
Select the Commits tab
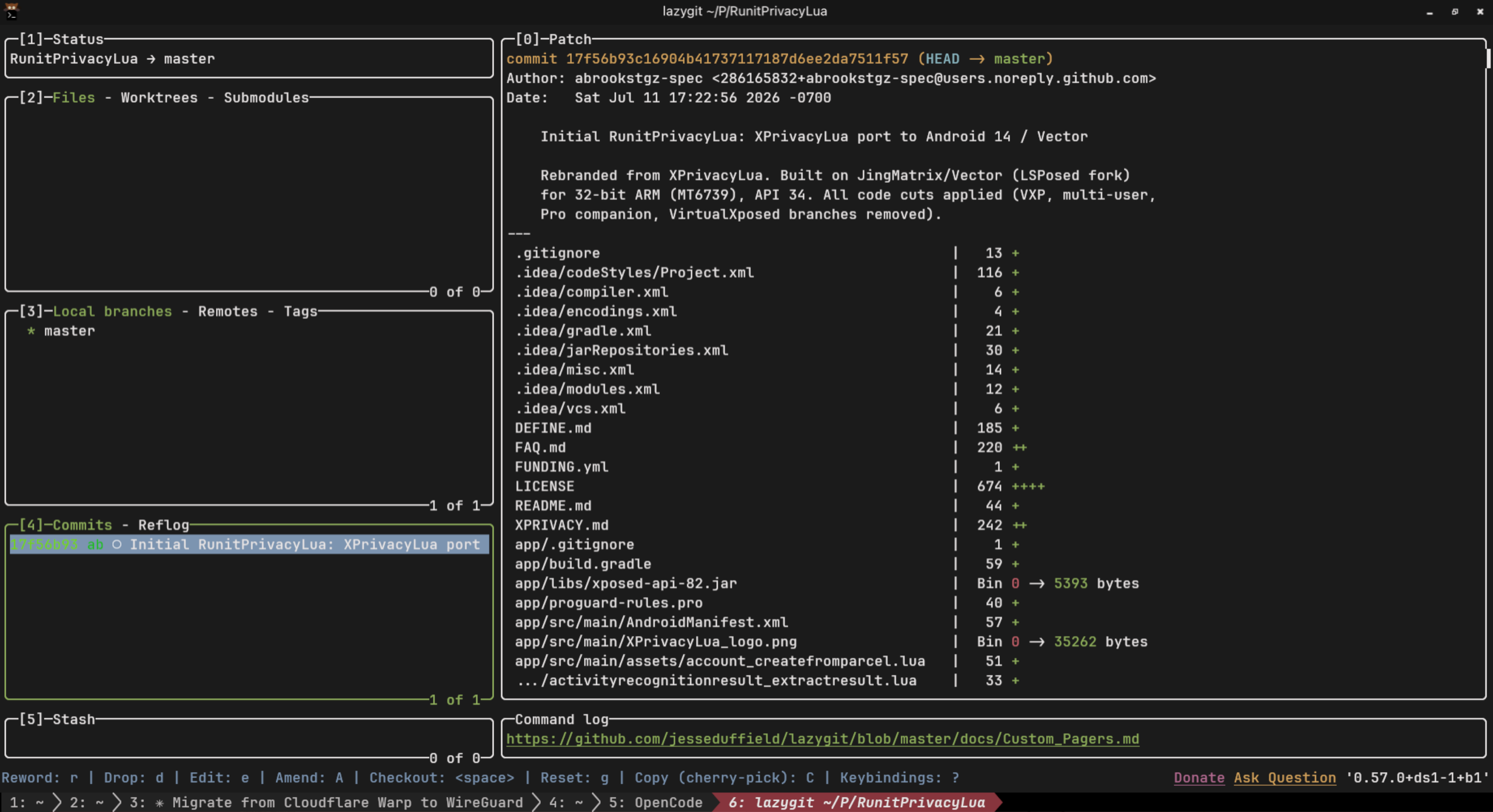click(x=82, y=525)
